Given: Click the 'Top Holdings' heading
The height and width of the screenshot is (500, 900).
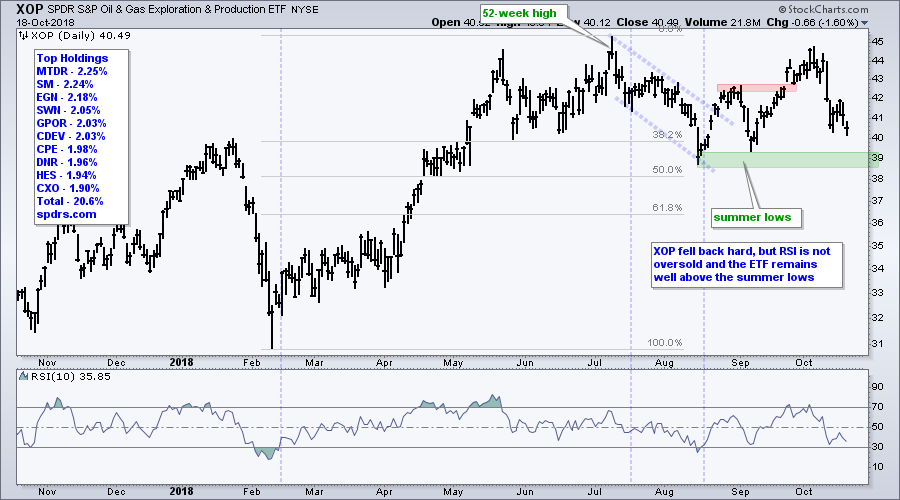Looking at the screenshot, I should click(x=72, y=58).
